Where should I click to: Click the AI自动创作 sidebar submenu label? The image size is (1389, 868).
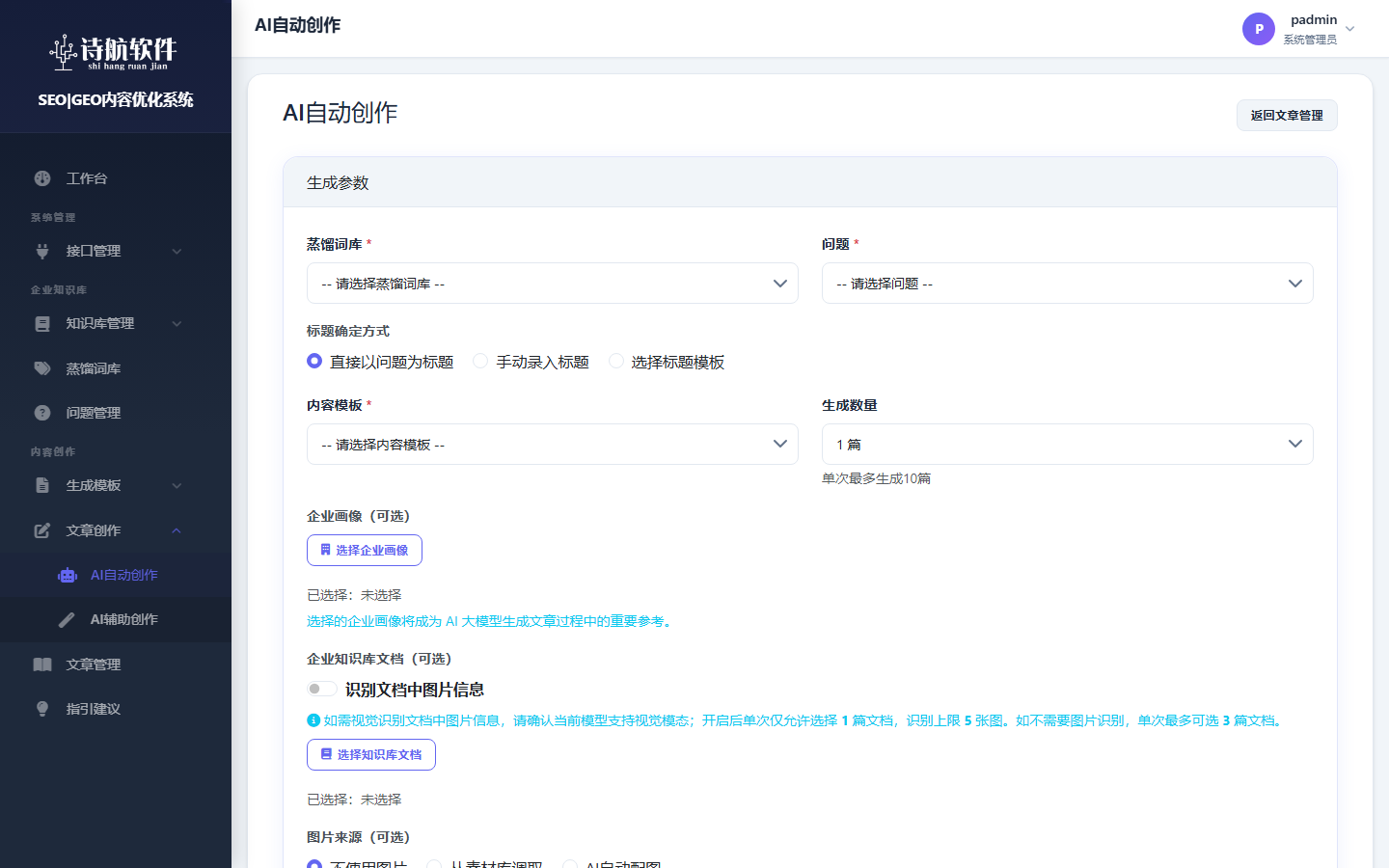tap(124, 575)
